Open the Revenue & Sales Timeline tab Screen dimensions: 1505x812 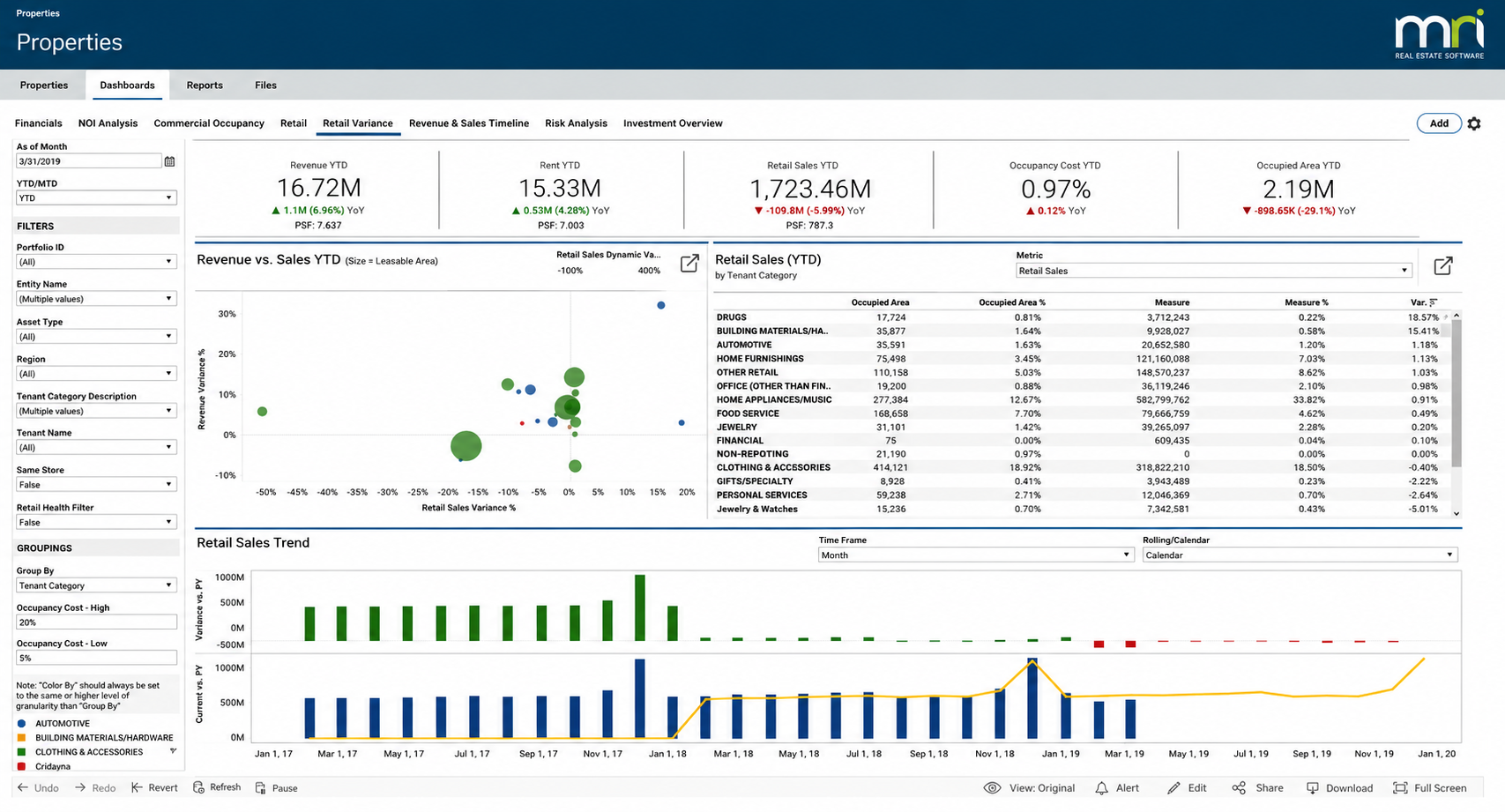pyautogui.click(x=469, y=123)
